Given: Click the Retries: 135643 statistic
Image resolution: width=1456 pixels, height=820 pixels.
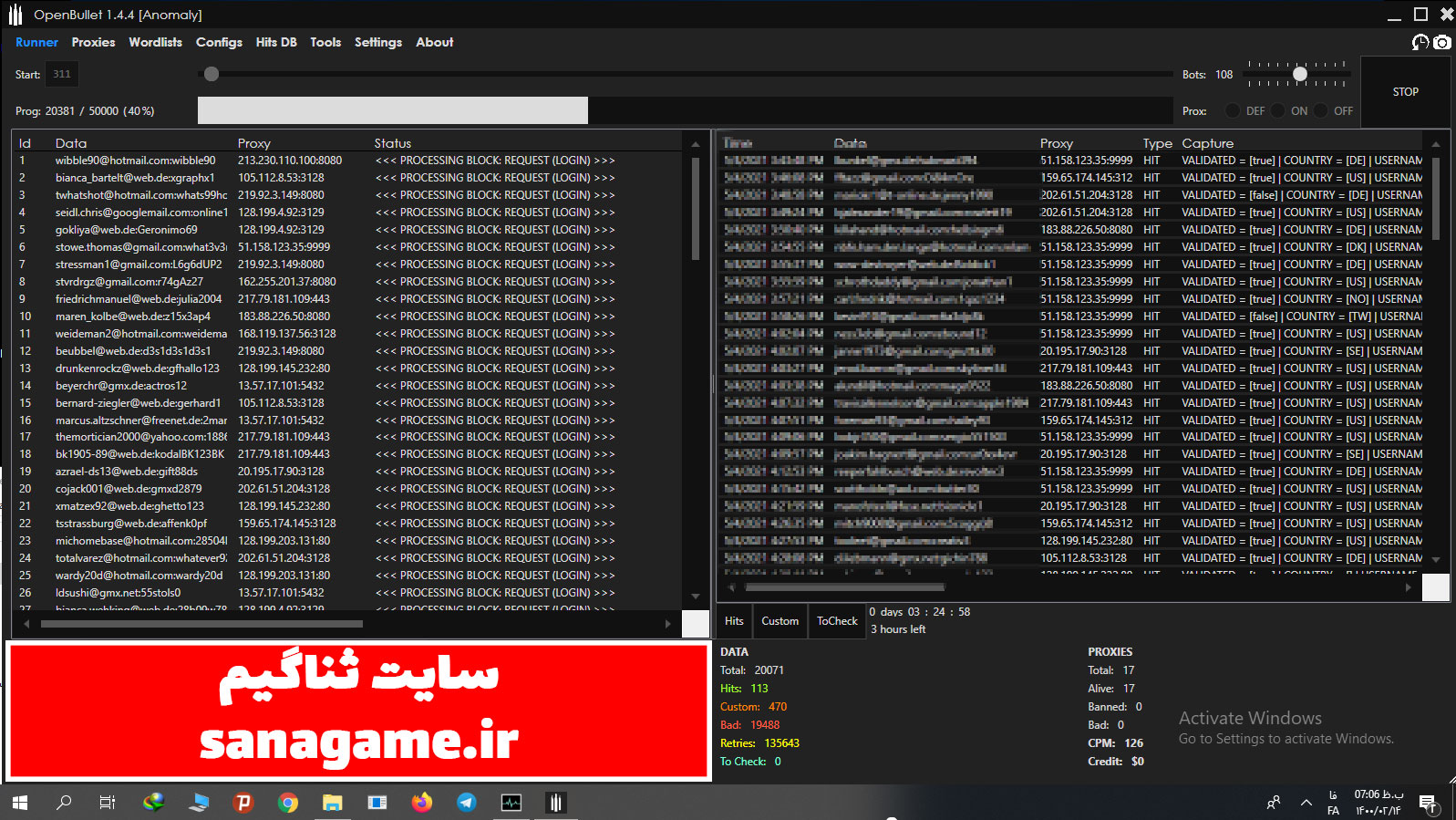Looking at the screenshot, I should [x=759, y=743].
